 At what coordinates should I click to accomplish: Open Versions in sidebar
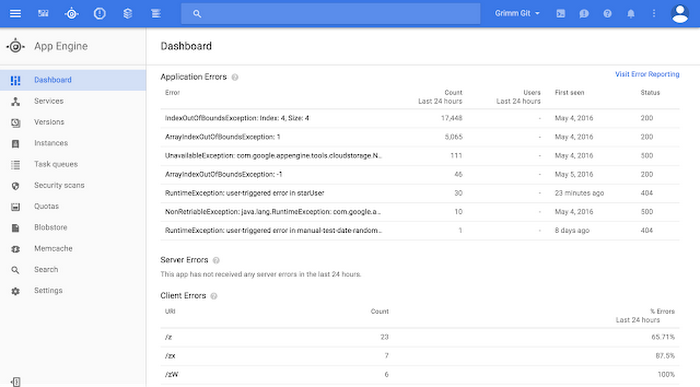click(73, 122)
